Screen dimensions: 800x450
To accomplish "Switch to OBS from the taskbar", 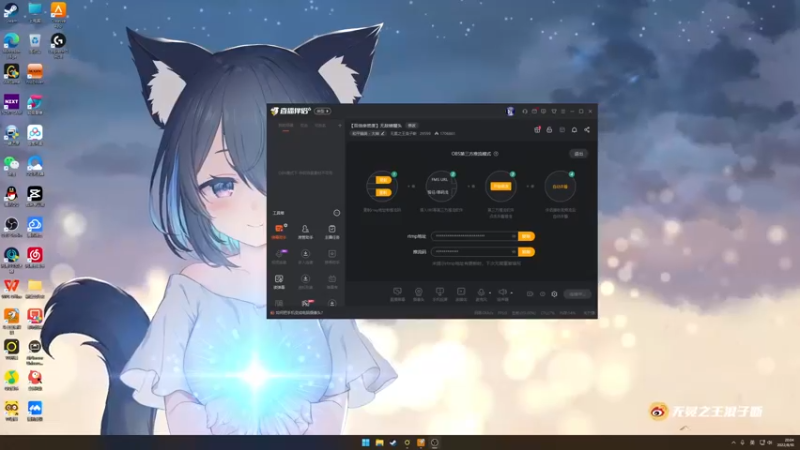I will (x=434, y=442).
